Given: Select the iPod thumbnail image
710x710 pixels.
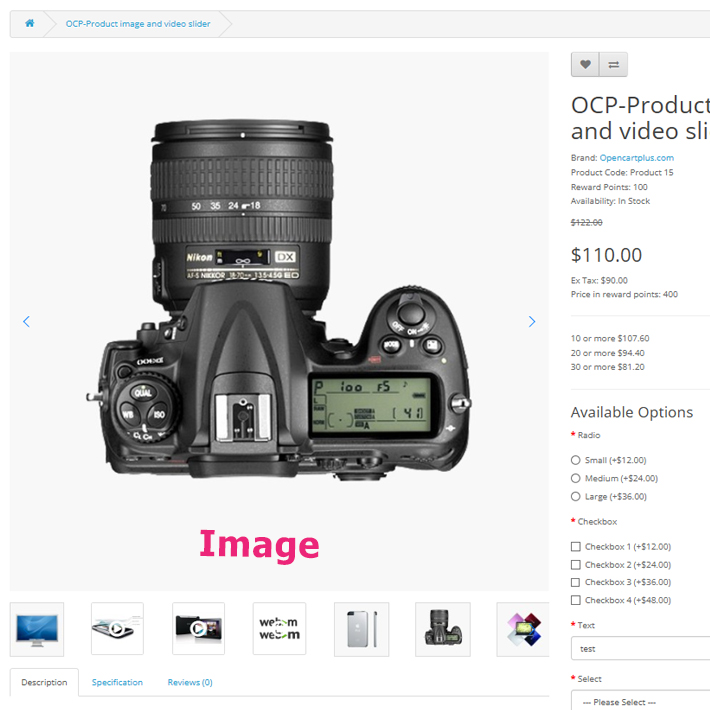Looking at the screenshot, I should point(361,629).
